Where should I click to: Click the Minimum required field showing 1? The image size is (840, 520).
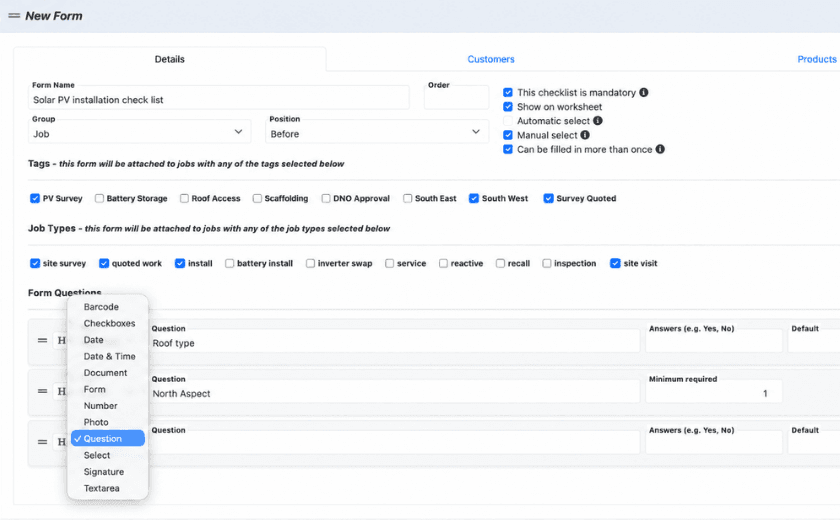[714, 391]
